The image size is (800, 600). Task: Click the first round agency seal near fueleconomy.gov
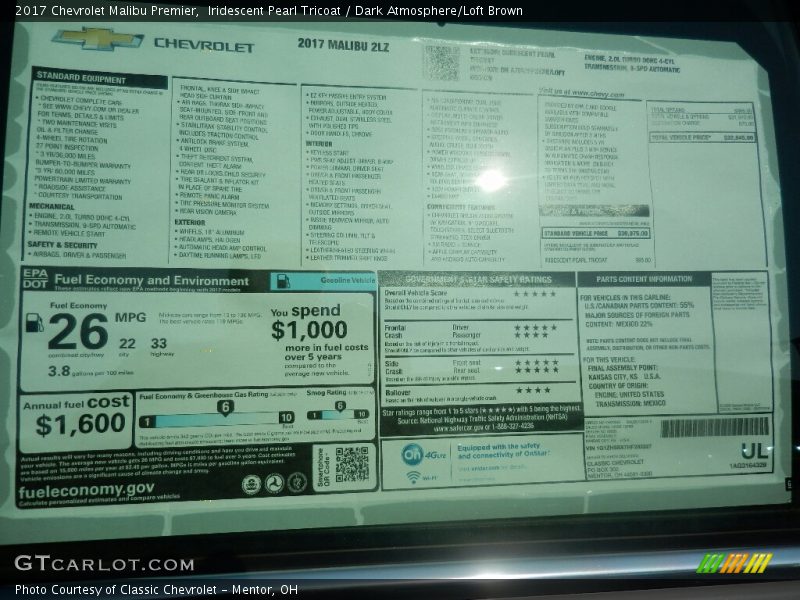coord(251,484)
